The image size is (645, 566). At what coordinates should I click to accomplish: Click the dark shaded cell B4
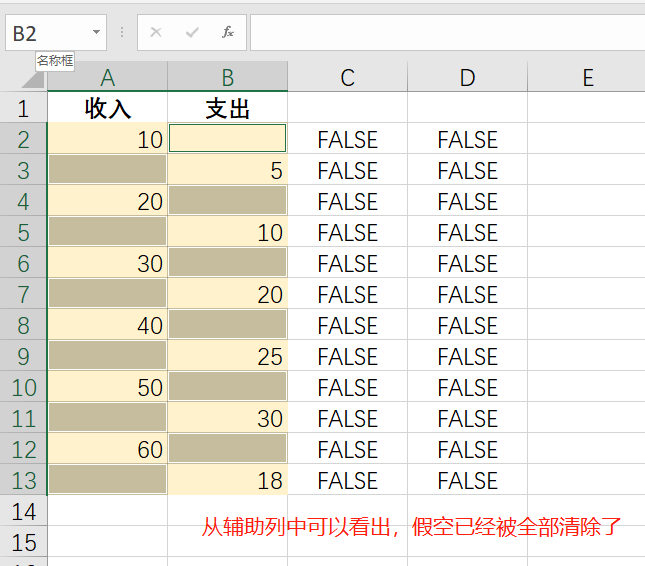point(227,200)
